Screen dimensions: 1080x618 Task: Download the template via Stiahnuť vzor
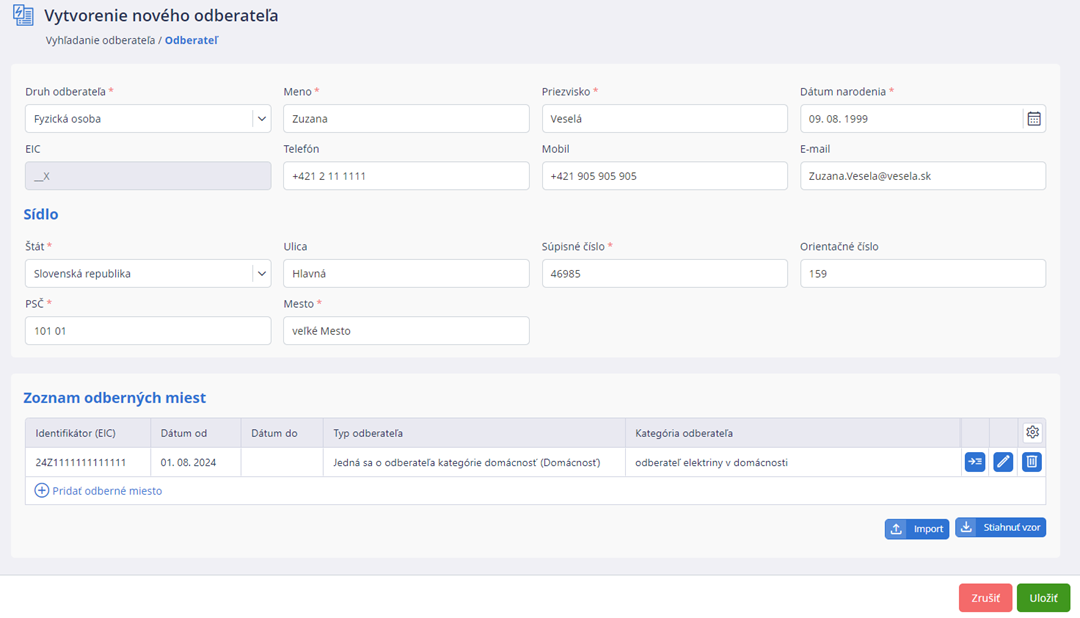tap(1000, 527)
